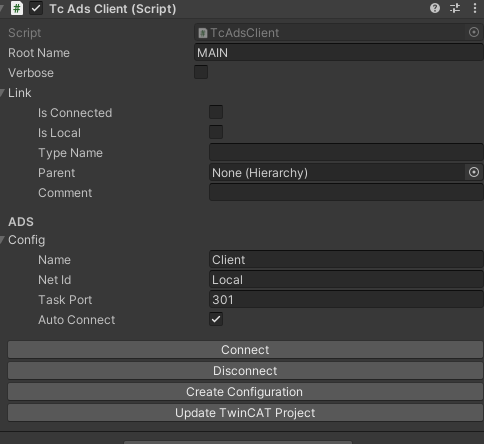Toggle the Is Connected checkbox

[x=216, y=112]
